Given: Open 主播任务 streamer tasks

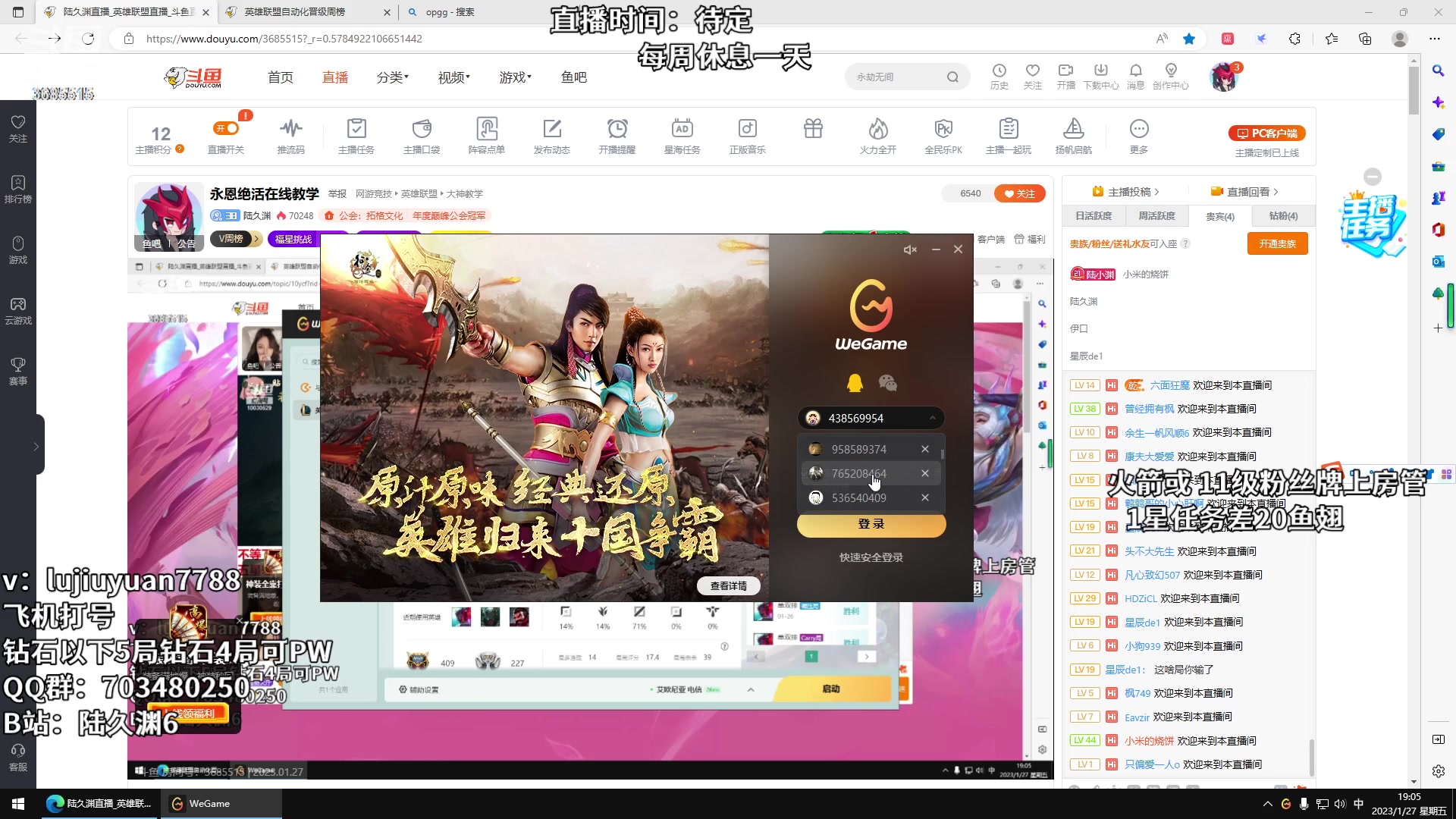Looking at the screenshot, I should (x=356, y=136).
